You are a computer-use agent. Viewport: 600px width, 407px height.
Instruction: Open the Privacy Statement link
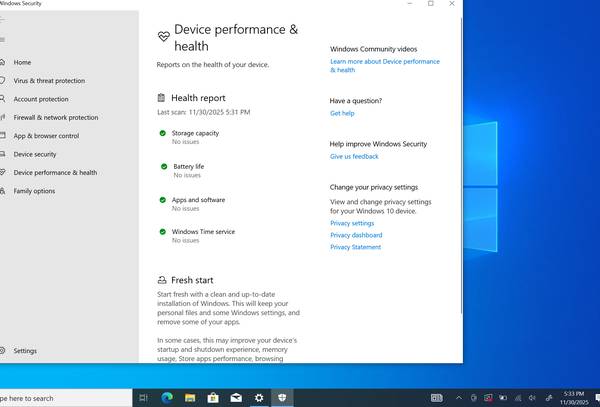(x=355, y=247)
